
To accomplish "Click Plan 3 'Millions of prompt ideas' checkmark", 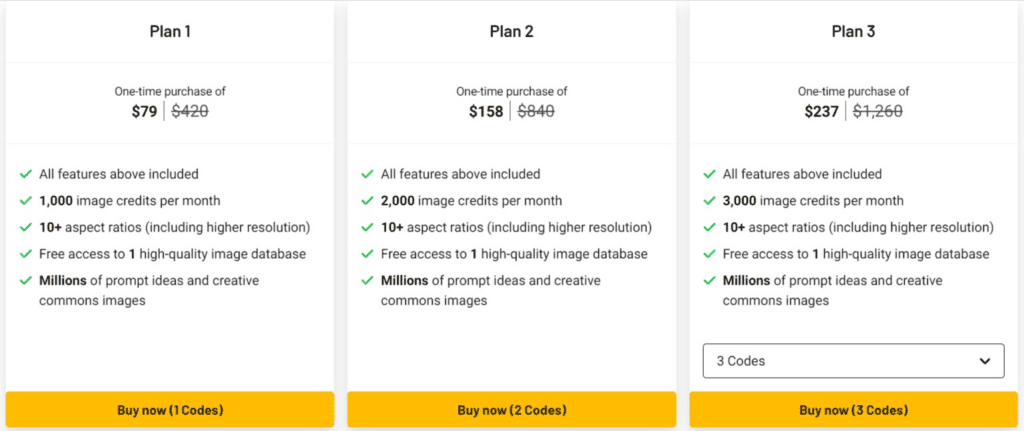I will click(710, 281).
